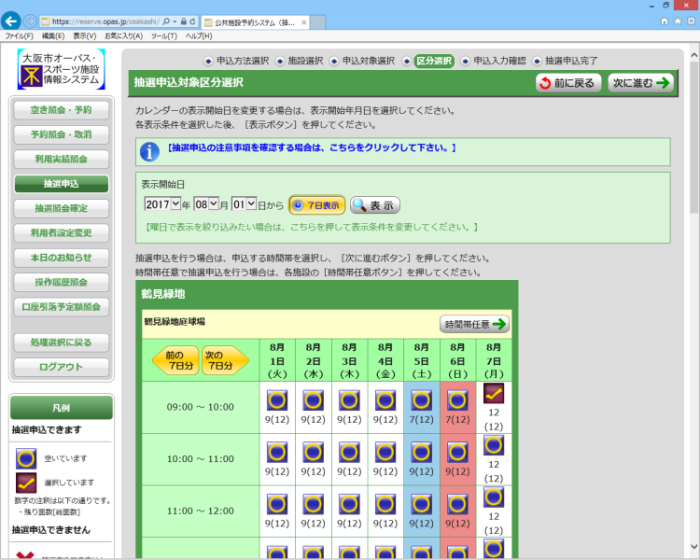The height and width of the screenshot is (560, 700).
Task: Select slot 10:00 on Sunday August 6
Action: 458,452
